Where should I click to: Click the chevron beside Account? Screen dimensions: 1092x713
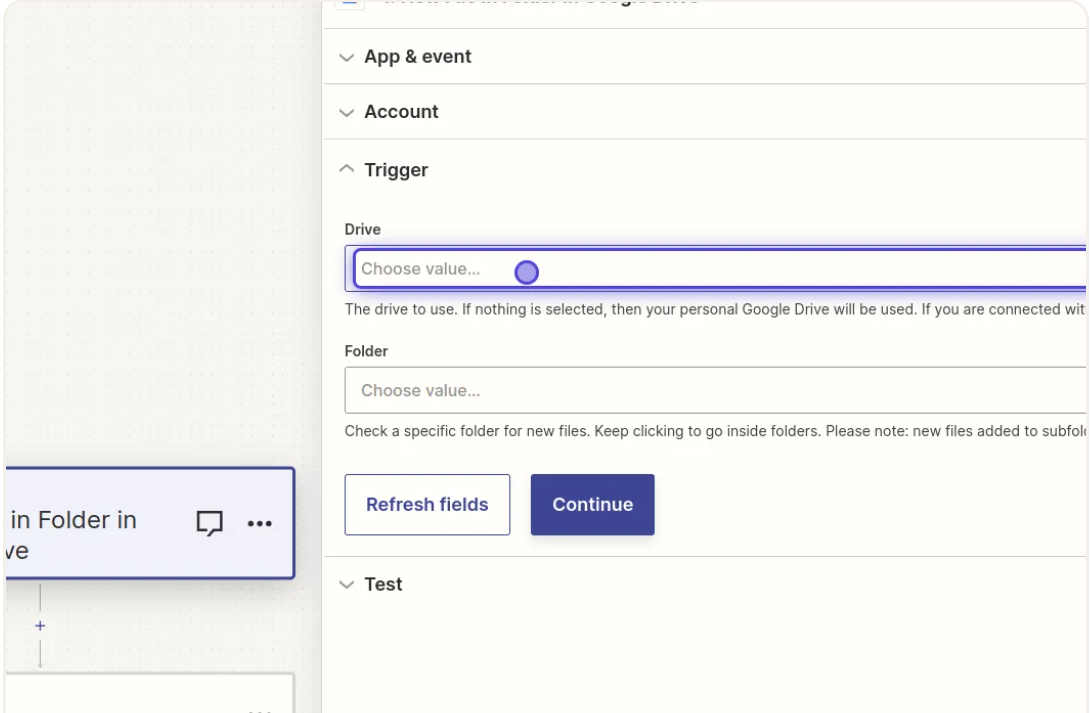click(x=347, y=112)
